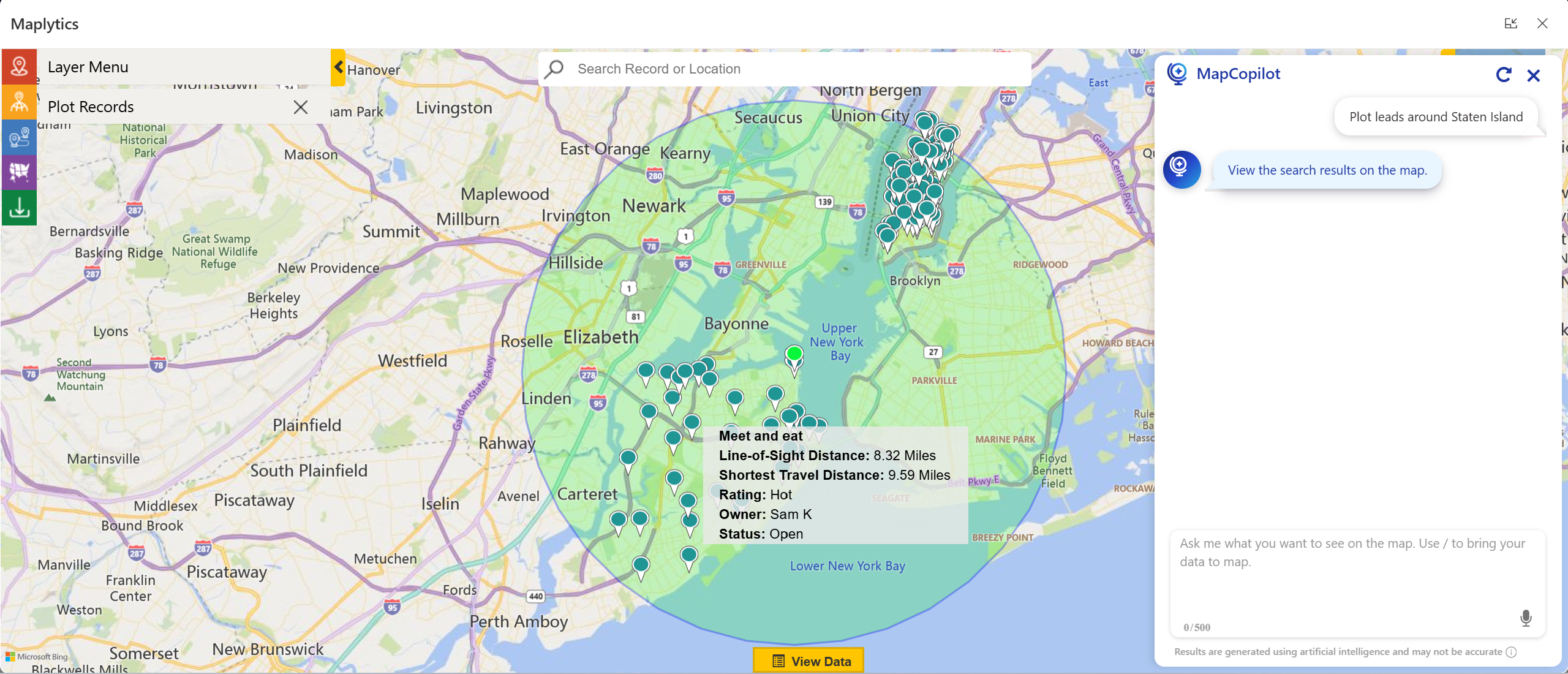Click the search magnifier icon

coord(553,69)
